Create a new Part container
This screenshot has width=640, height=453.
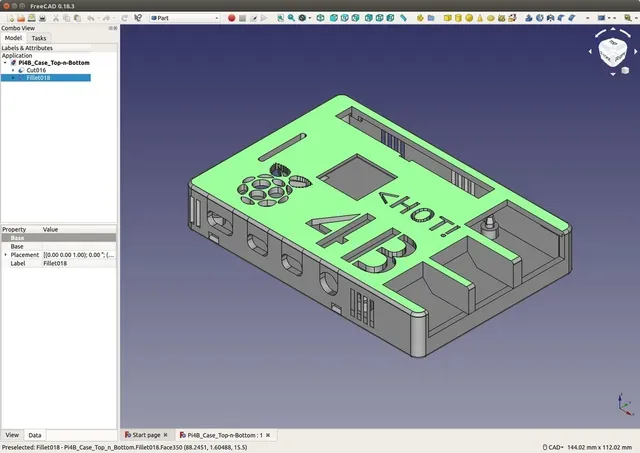point(420,18)
